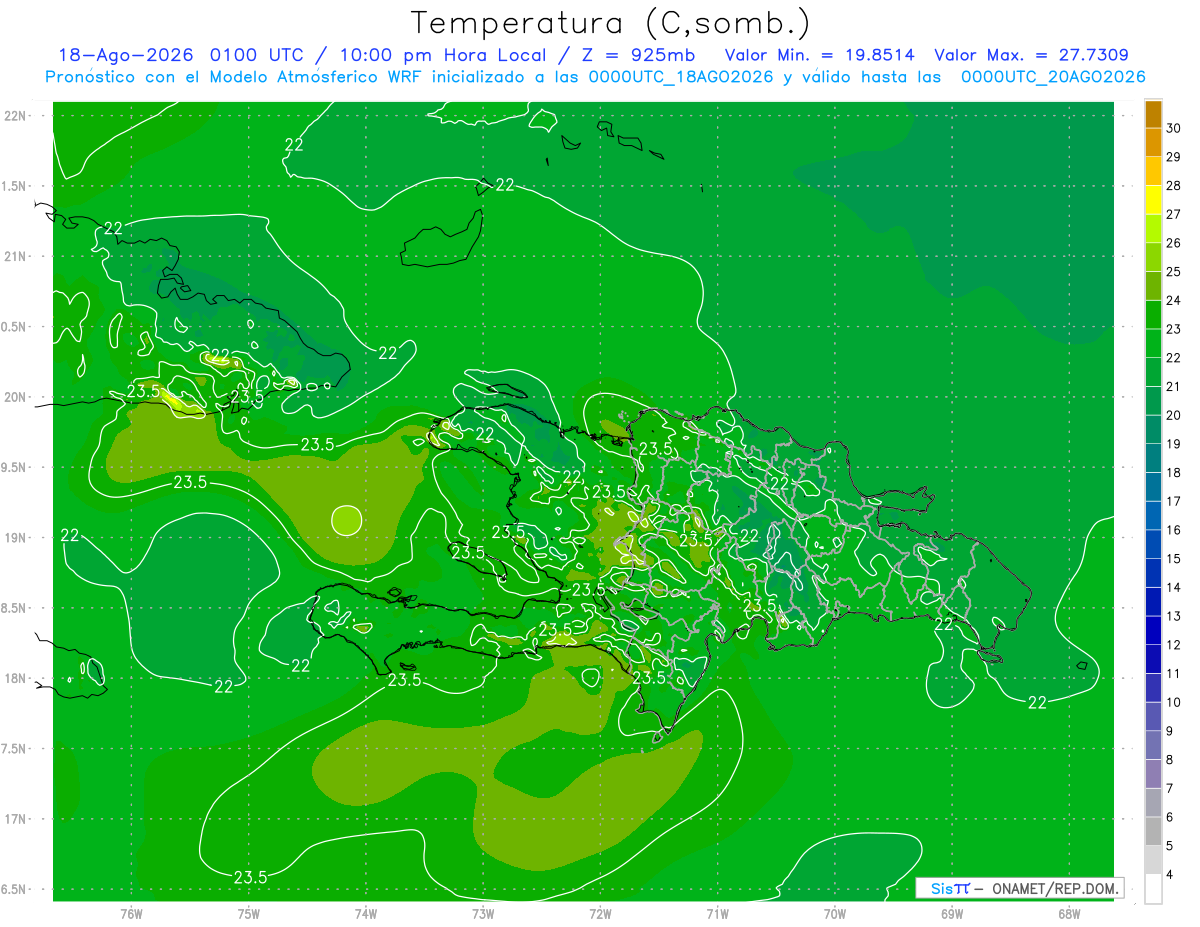1200x927 pixels.
Task: Click the small light-green circle west of Haiti
Action: tap(346, 520)
